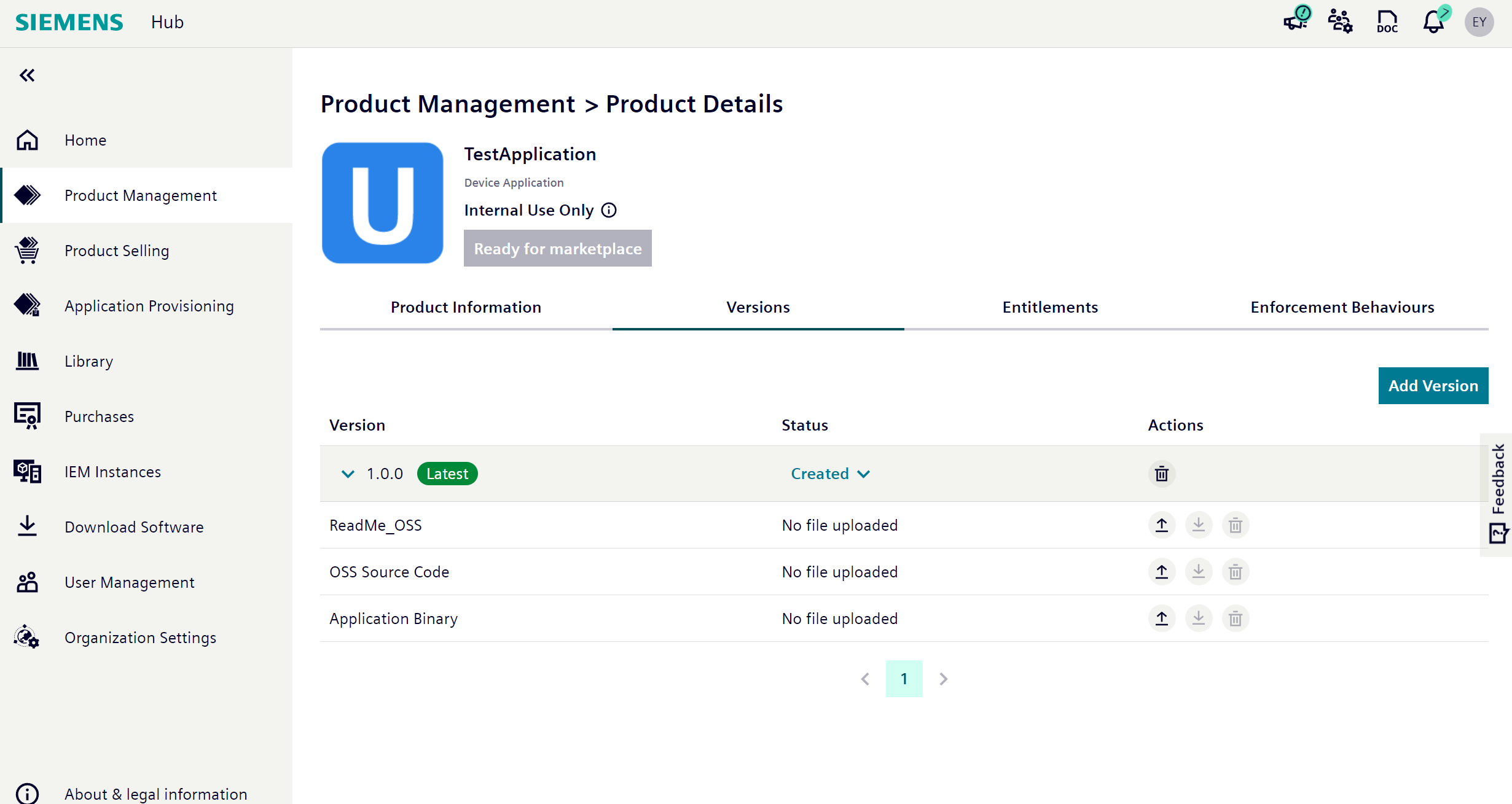Click the Home house icon

point(27,140)
